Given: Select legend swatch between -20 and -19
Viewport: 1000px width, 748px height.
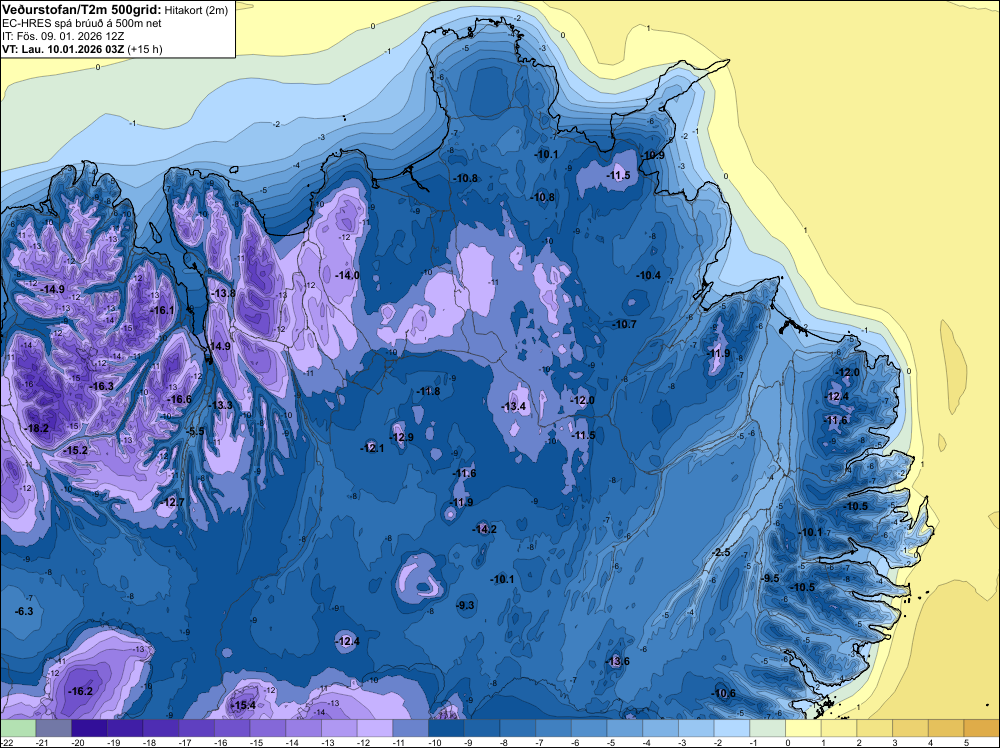Looking at the screenshot, I should (x=89, y=728).
